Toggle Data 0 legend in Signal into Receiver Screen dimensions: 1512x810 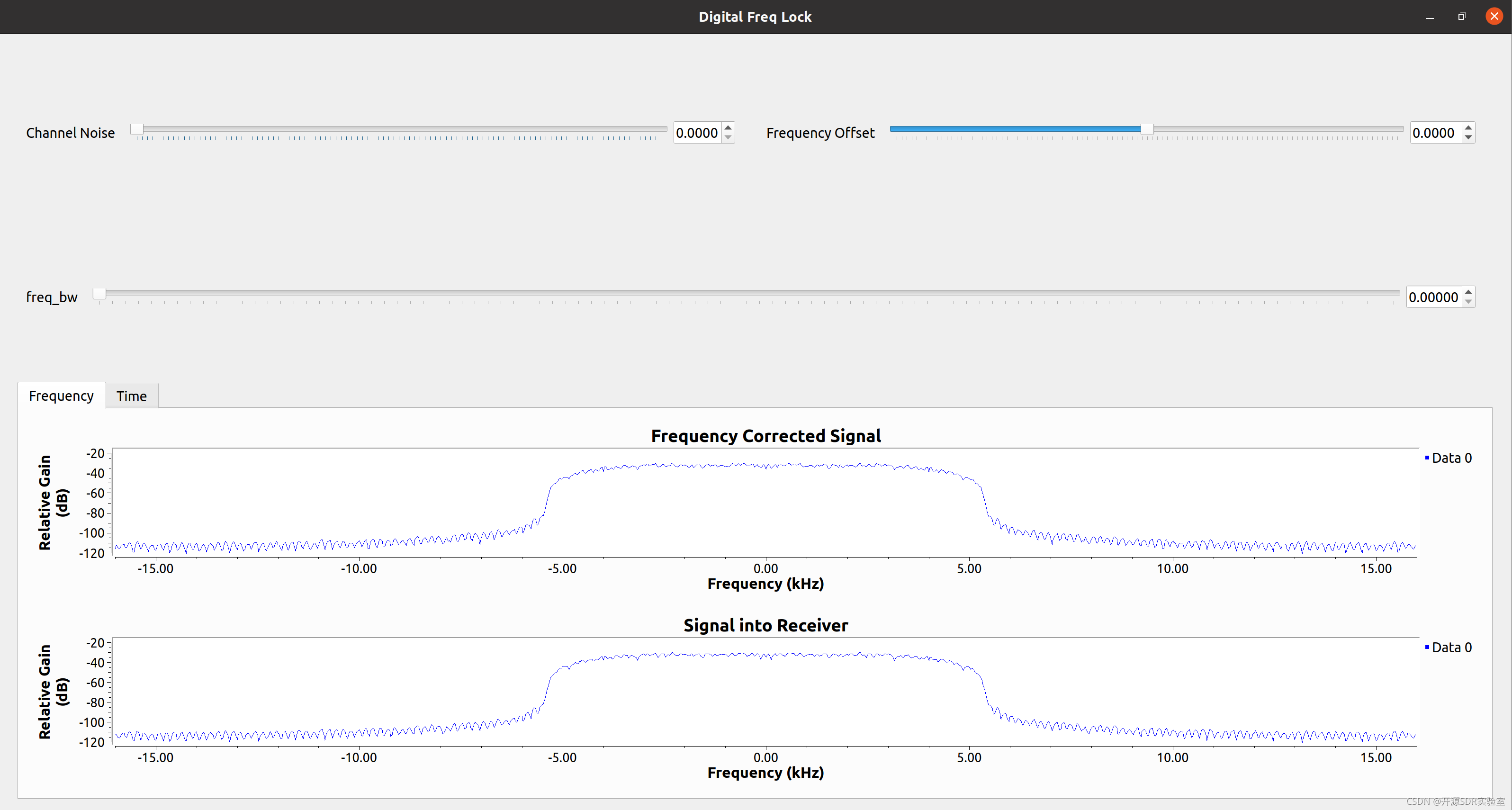point(1450,648)
